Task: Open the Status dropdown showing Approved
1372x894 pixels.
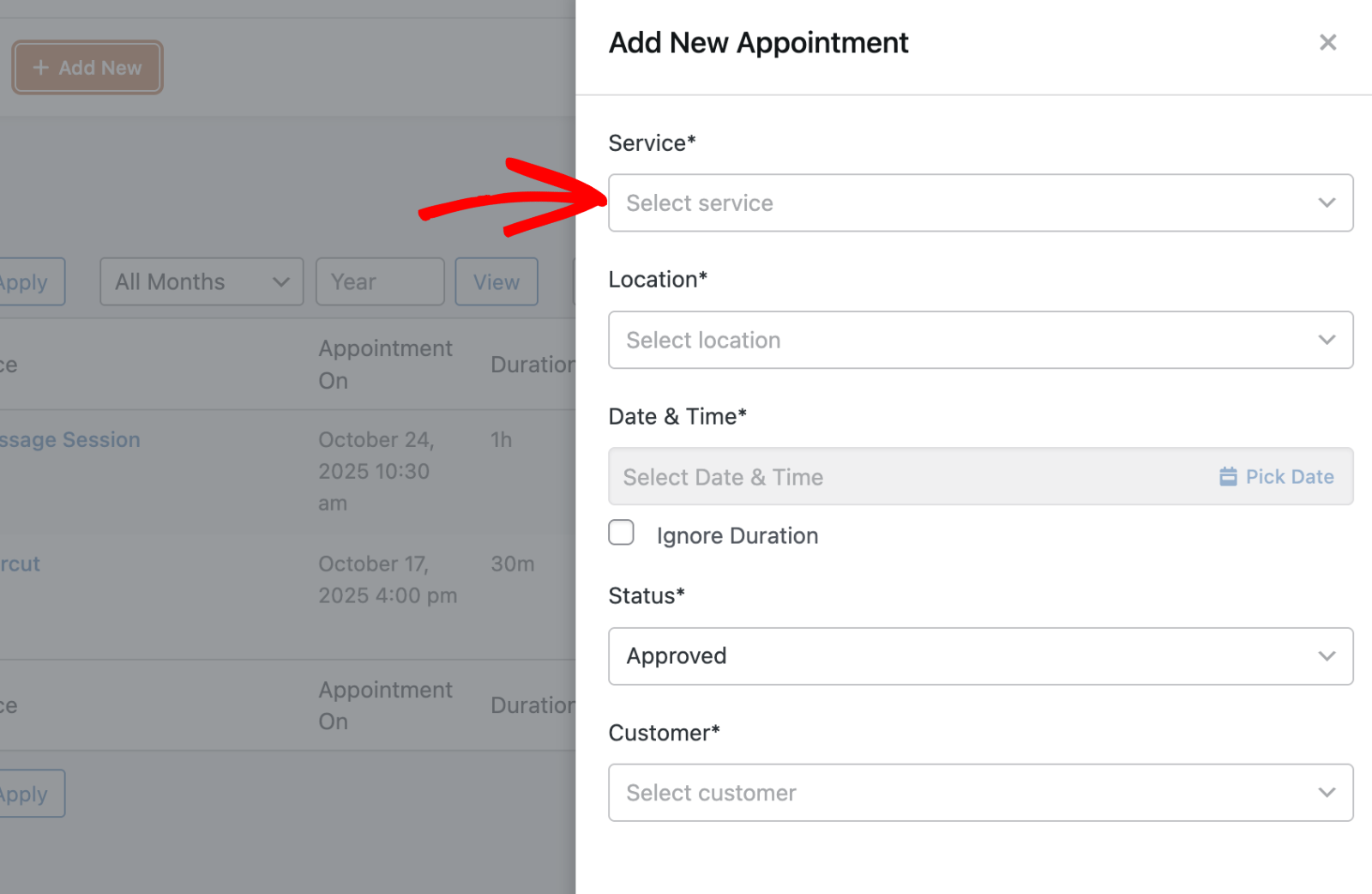Action: pos(979,656)
